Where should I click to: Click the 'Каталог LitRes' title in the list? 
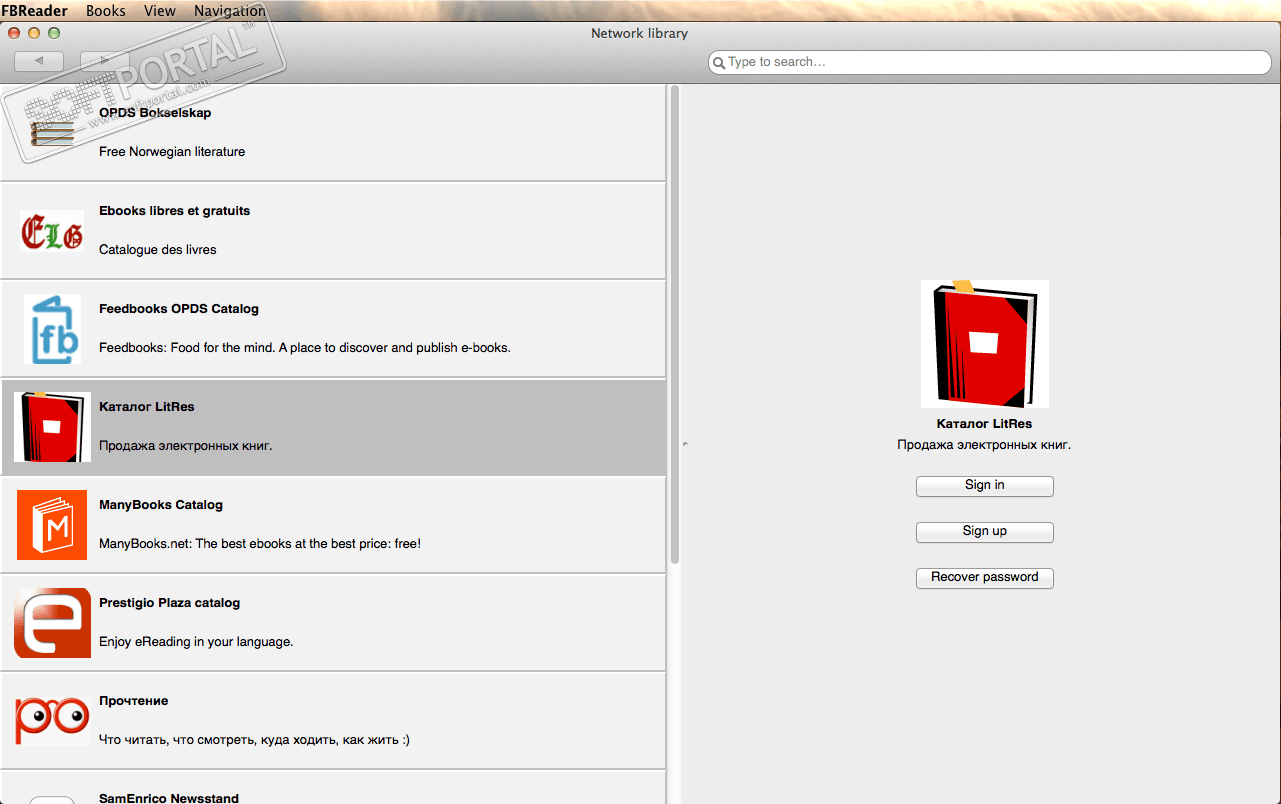point(147,407)
